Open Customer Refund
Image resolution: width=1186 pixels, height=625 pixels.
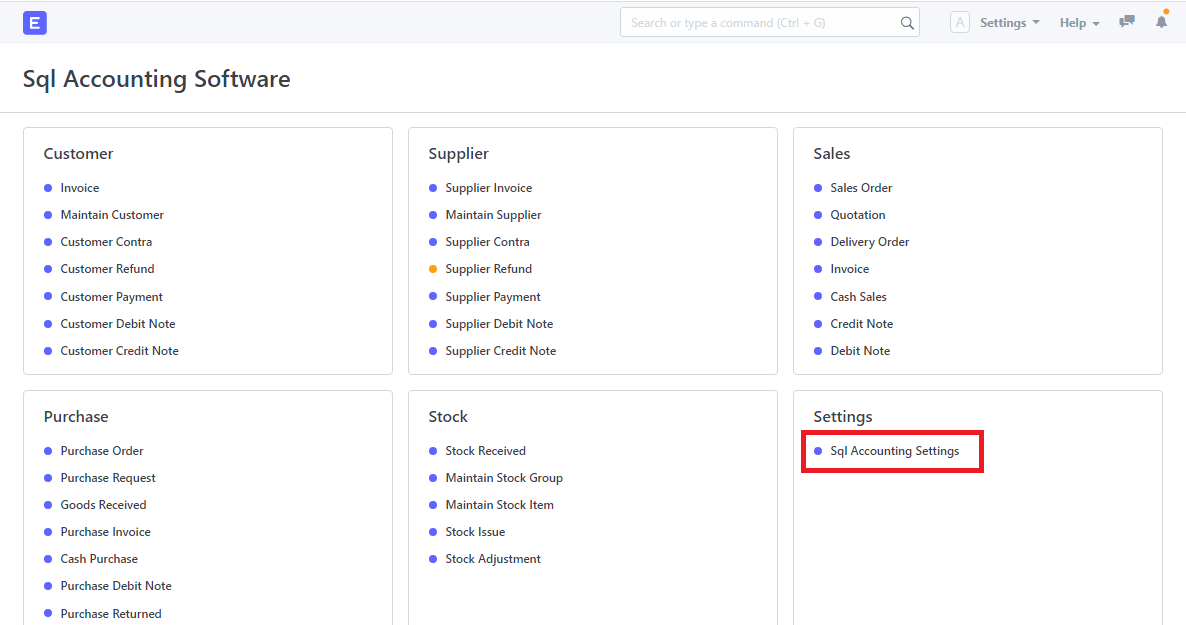click(x=107, y=269)
